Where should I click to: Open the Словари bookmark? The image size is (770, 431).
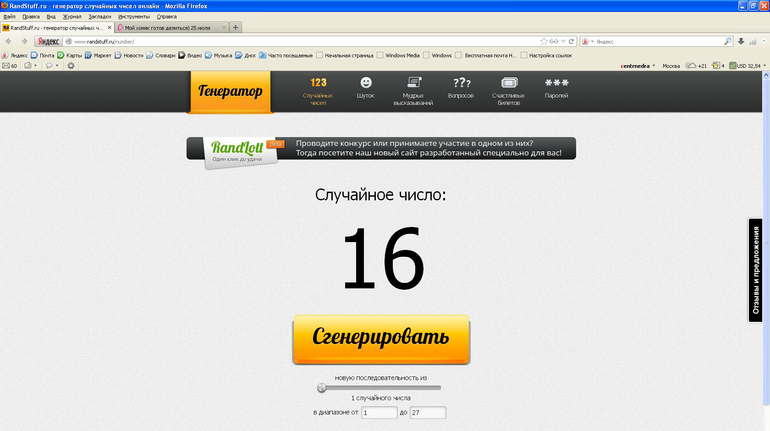point(161,55)
